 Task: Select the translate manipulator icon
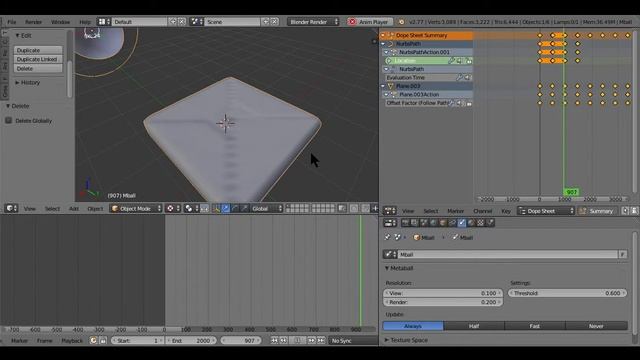[x=226, y=209]
